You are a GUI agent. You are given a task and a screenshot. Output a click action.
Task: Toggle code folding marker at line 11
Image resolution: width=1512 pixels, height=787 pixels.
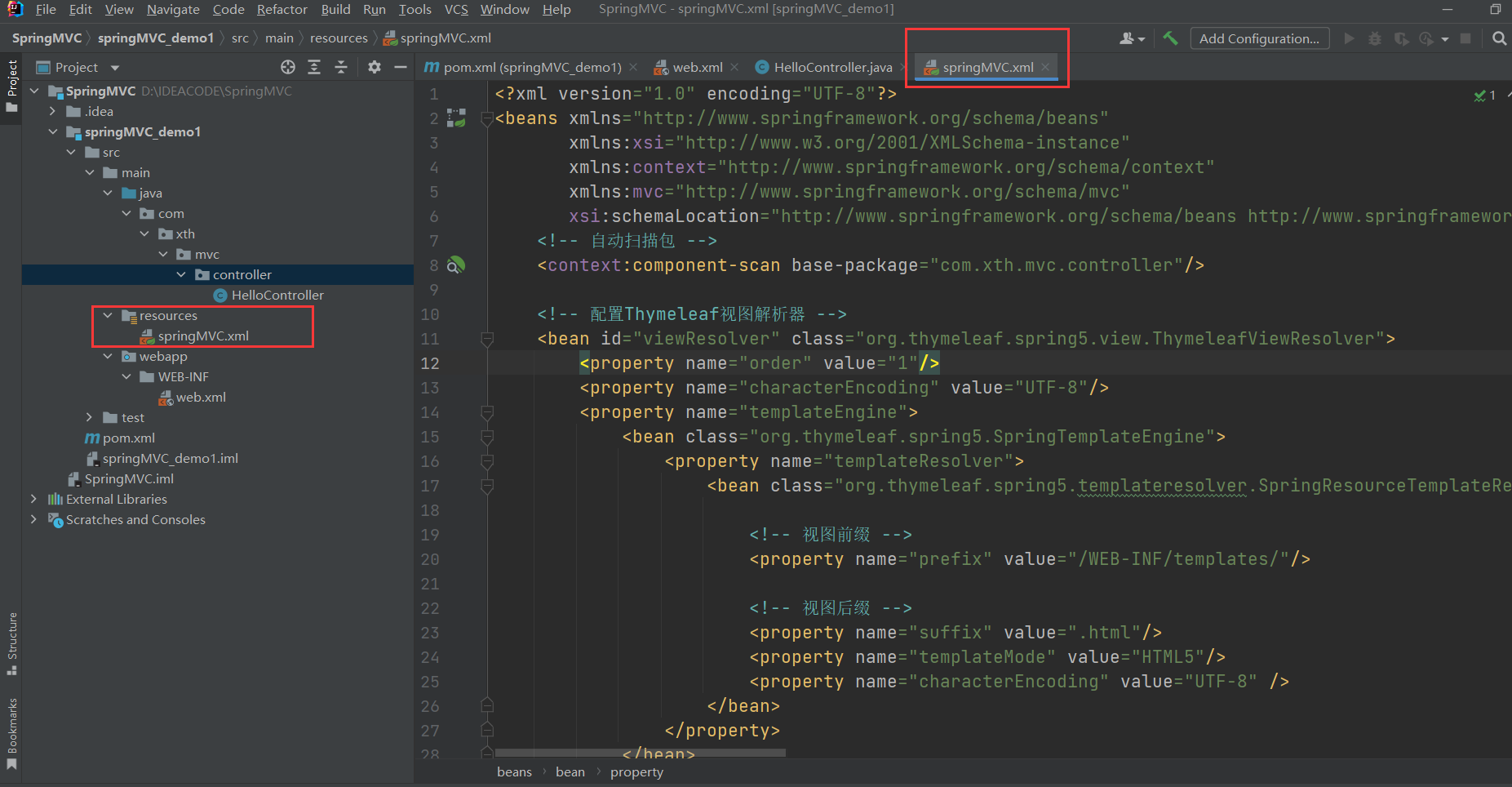click(x=487, y=339)
